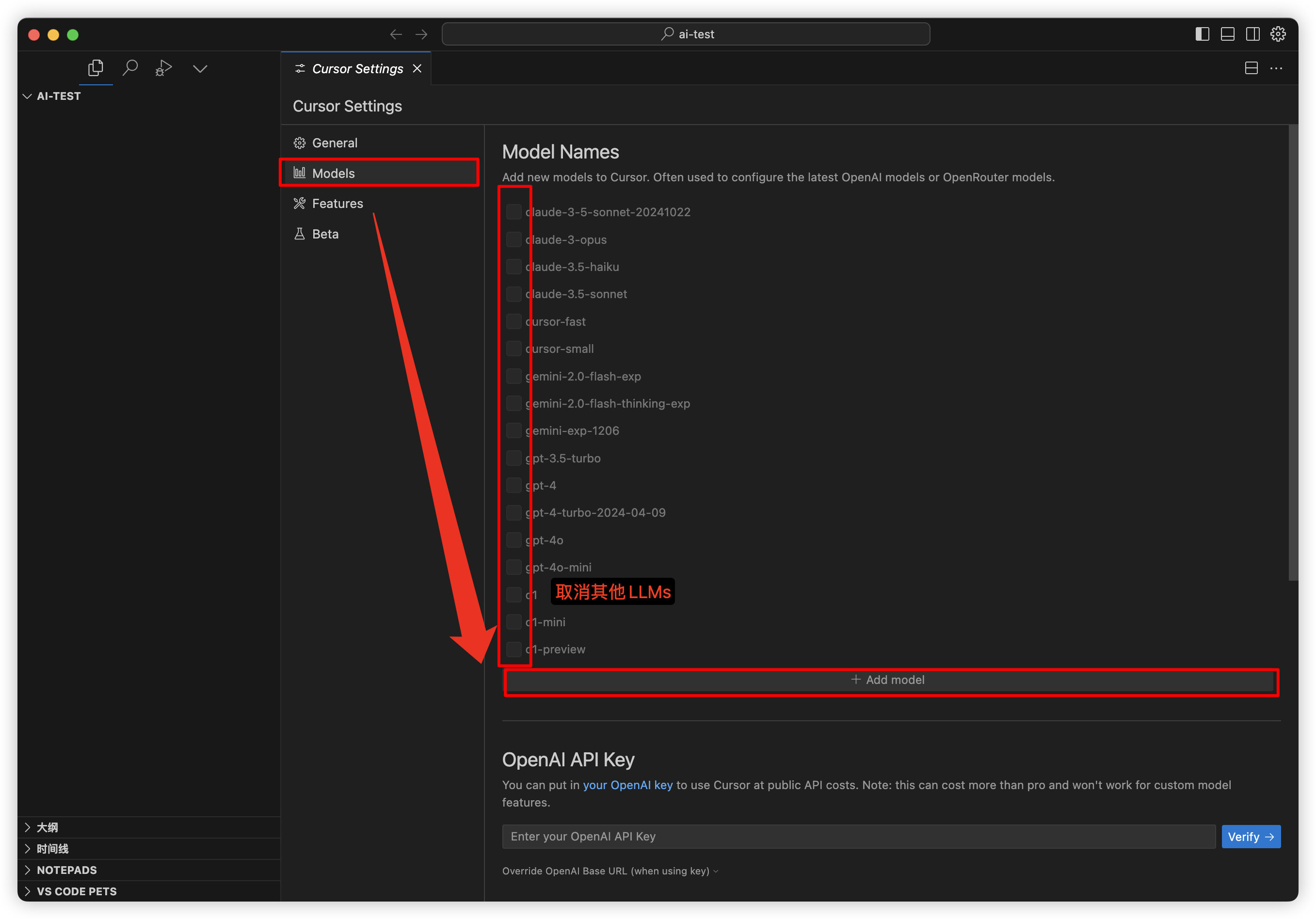
Task: Select the Cursor Settings tab
Action: 356,69
